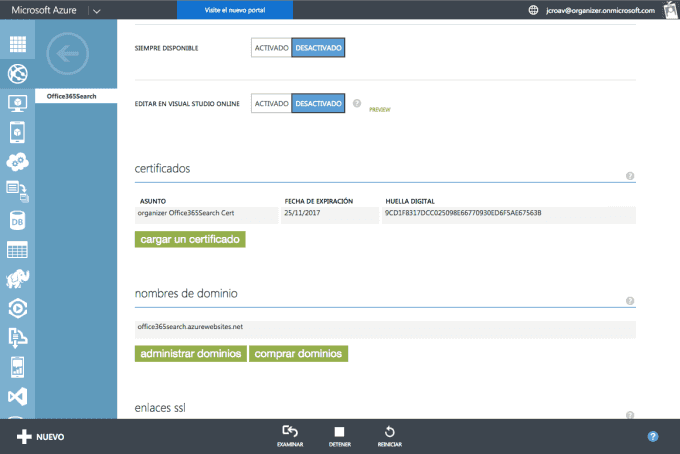
Task: Click the ASUNTO column header
Action: pos(153,201)
